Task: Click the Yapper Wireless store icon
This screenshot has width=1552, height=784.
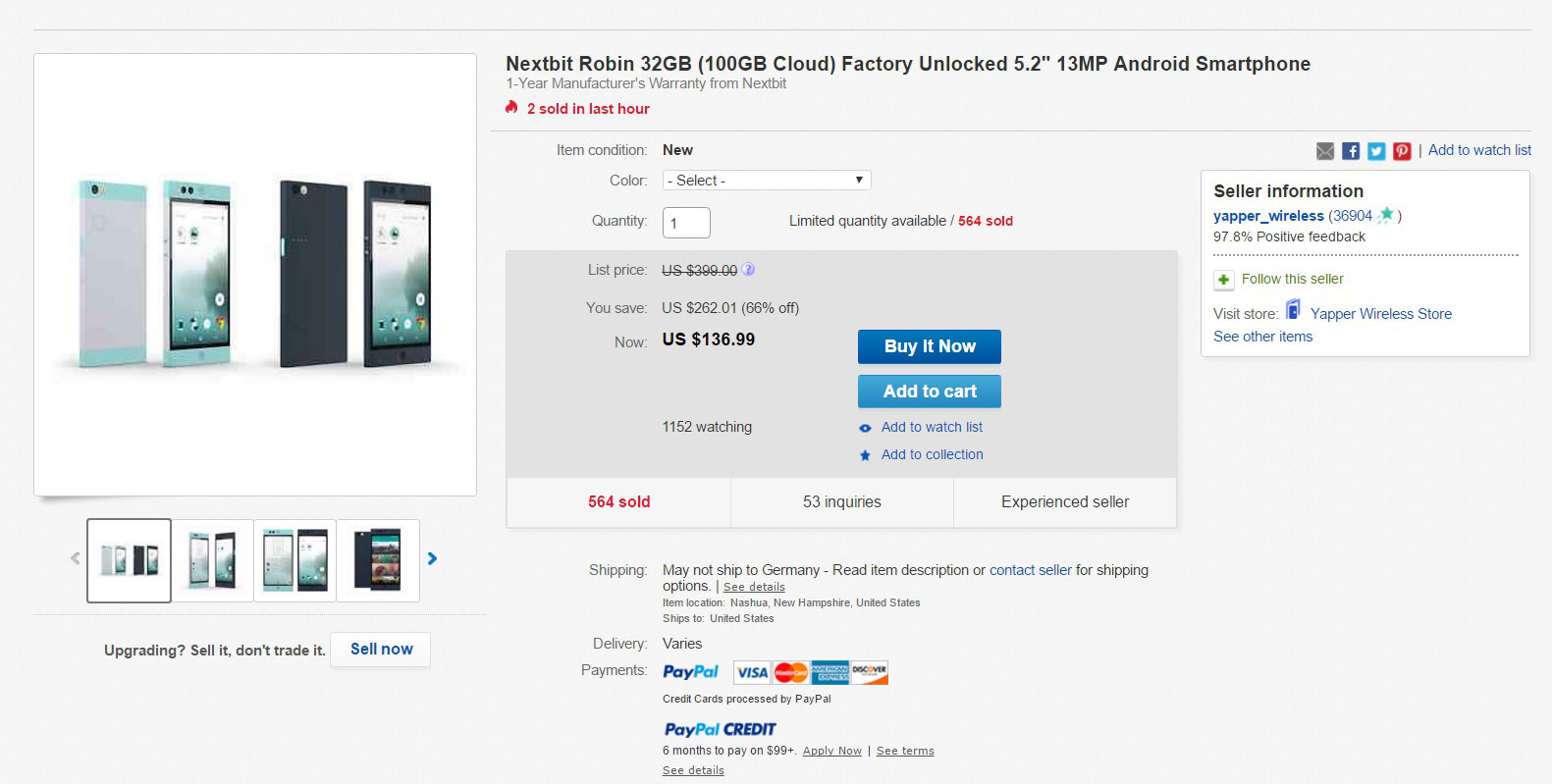Action: 1294,311
